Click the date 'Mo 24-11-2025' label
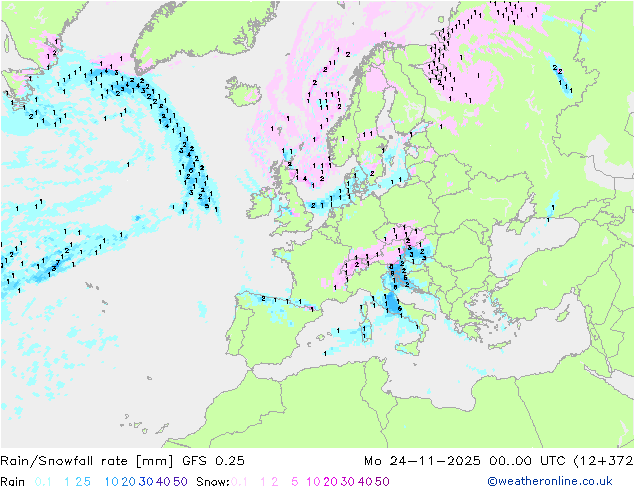Viewport: 634px width, 490px height. [422, 461]
